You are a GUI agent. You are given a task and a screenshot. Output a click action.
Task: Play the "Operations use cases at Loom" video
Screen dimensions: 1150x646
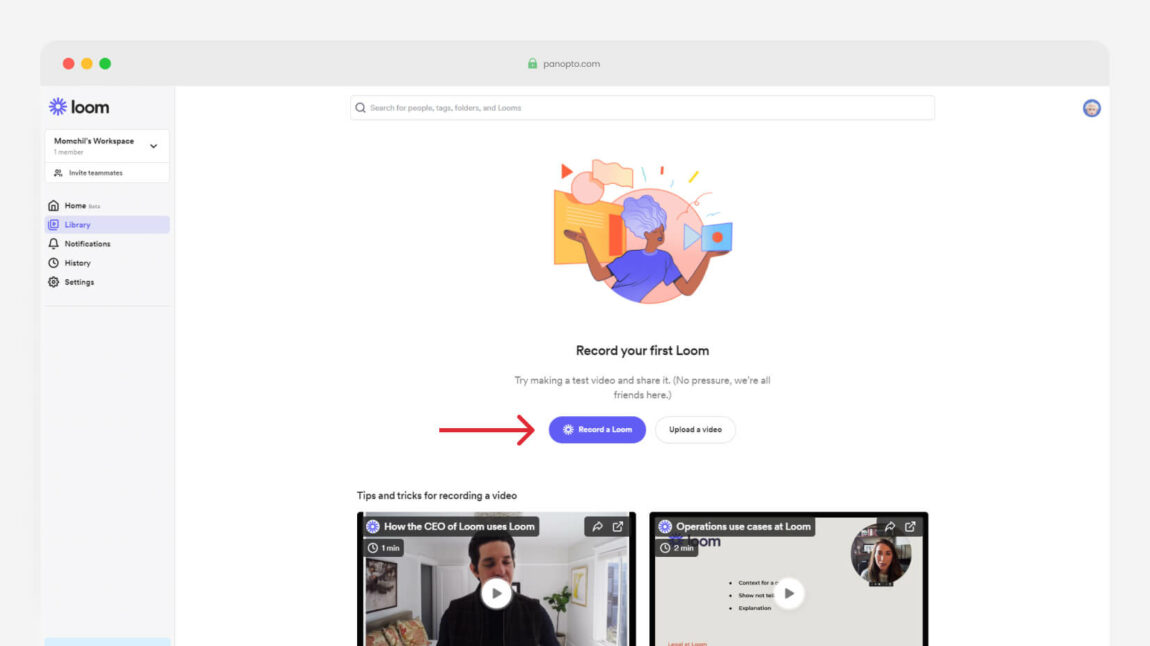(788, 592)
